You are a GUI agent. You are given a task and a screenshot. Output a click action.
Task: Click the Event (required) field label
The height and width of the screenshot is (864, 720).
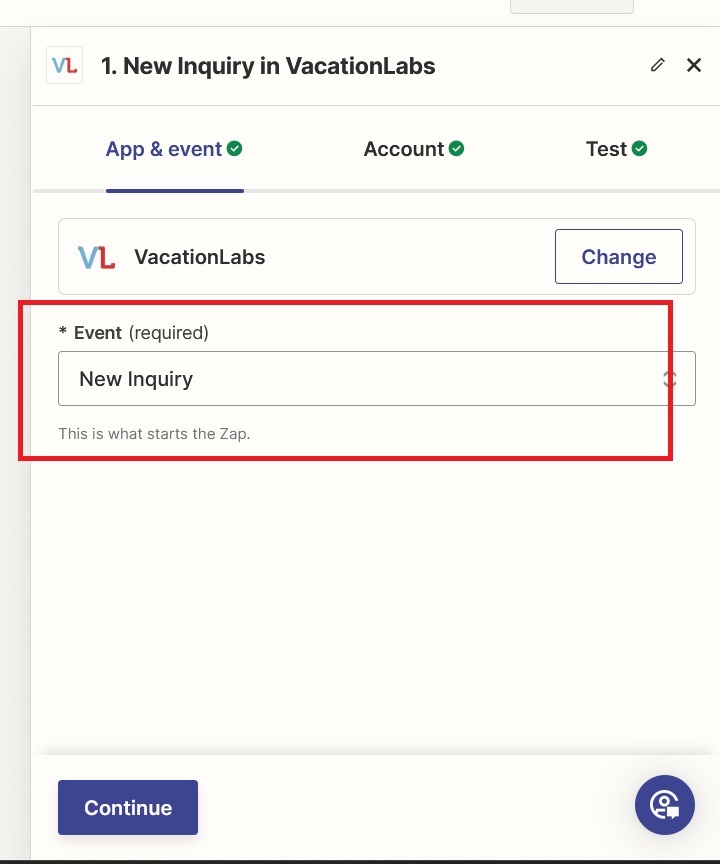[140, 333]
